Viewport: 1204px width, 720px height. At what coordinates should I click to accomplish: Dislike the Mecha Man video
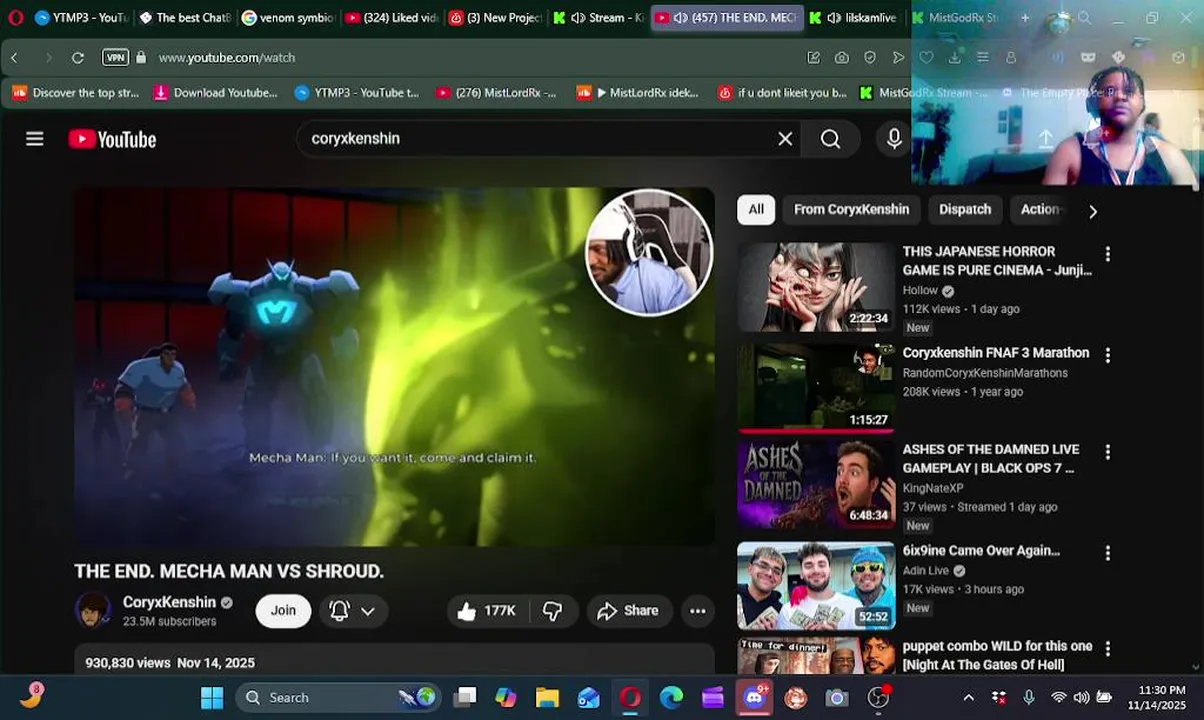point(552,611)
